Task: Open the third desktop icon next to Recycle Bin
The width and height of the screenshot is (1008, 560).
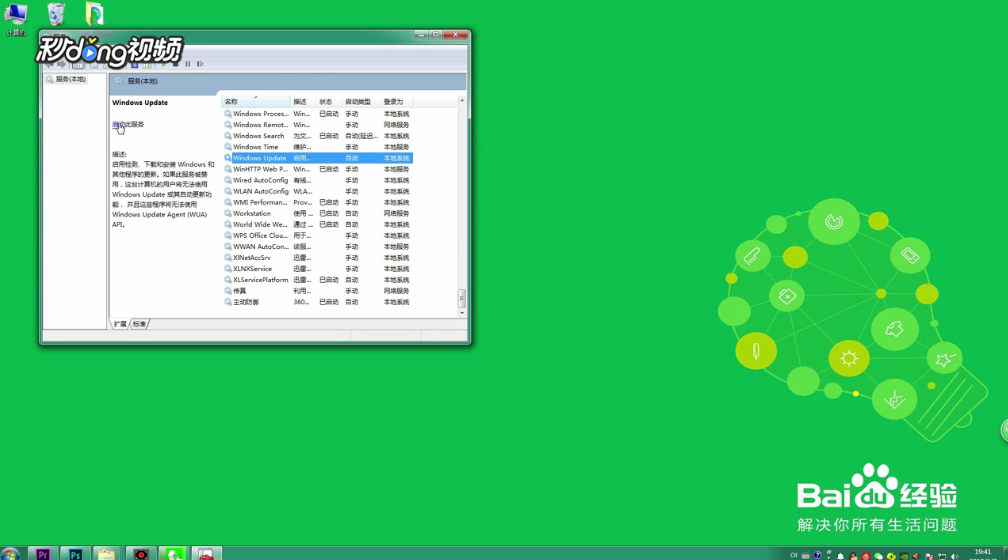Action: tap(94, 14)
